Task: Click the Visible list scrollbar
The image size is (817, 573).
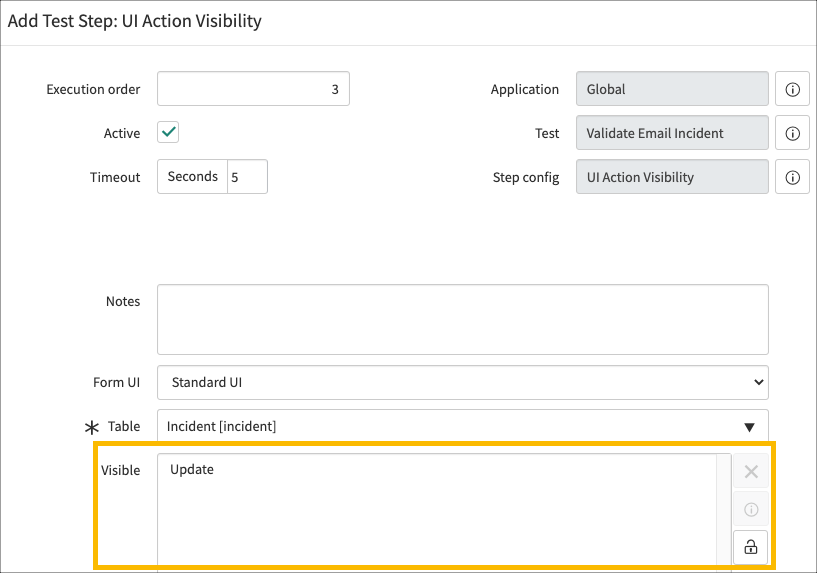Action: coord(723,510)
